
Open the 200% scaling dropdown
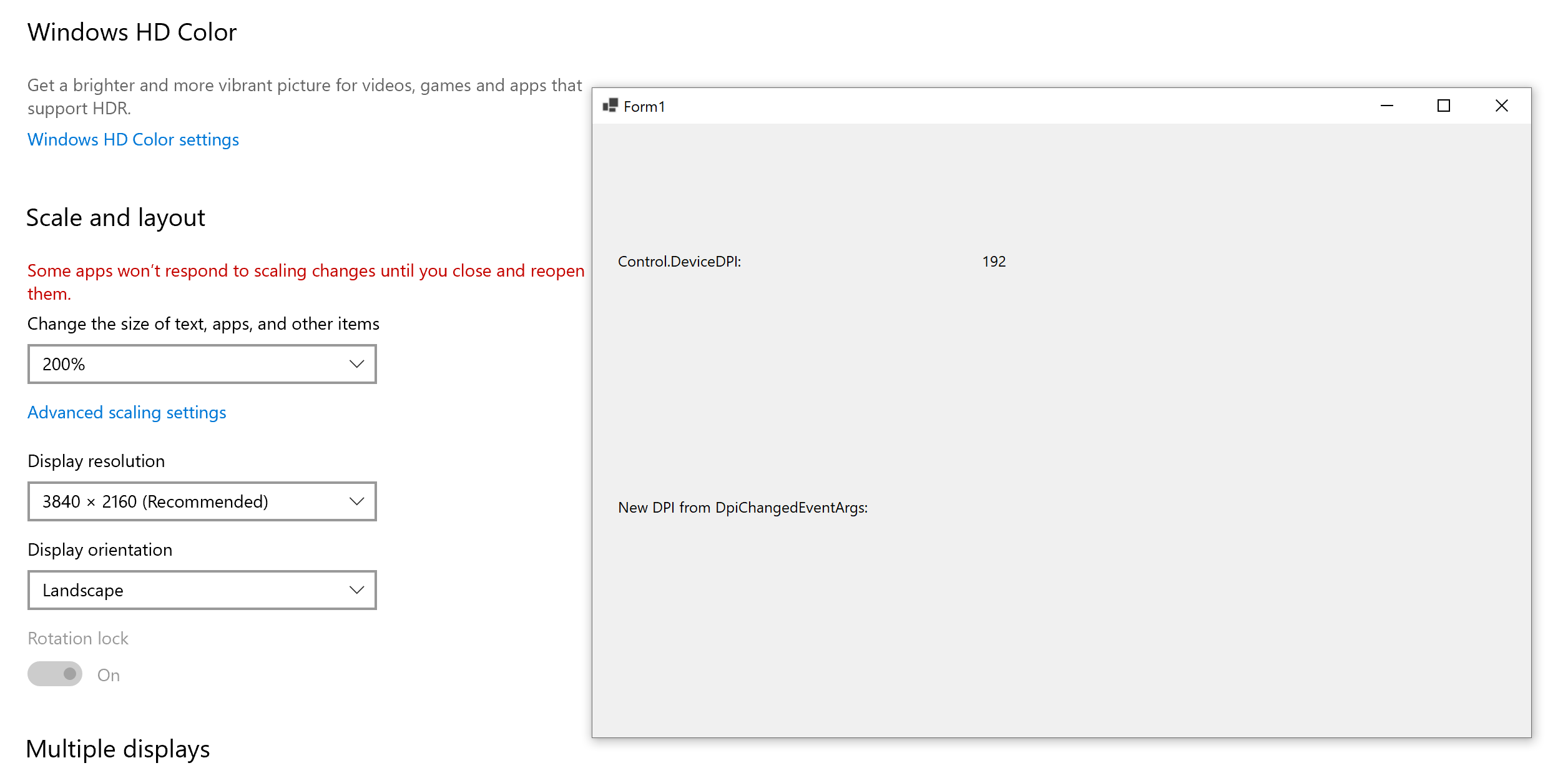point(202,364)
